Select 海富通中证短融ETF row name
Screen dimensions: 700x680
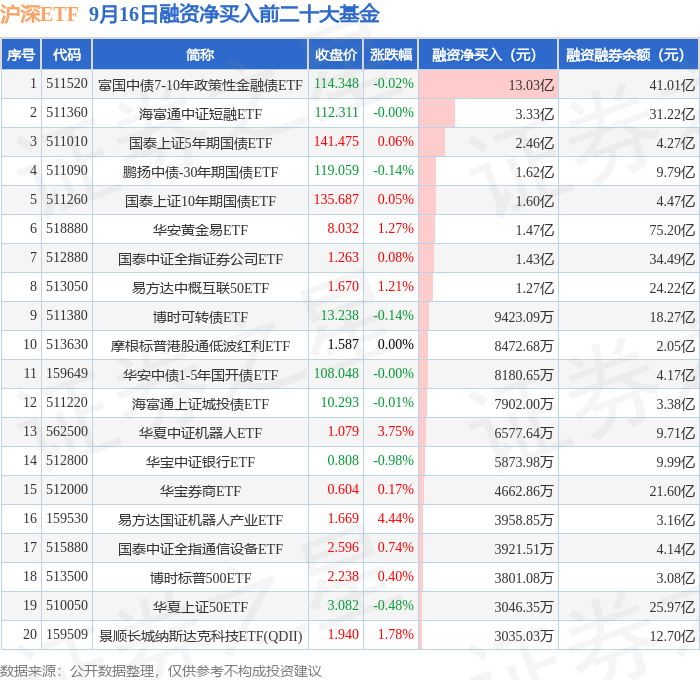coord(200,114)
